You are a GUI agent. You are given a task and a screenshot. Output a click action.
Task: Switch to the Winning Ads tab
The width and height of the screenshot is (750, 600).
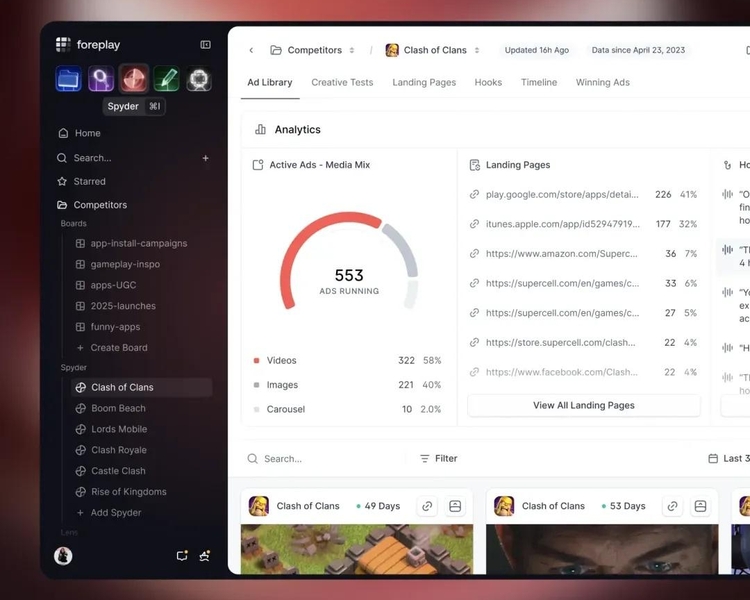(x=602, y=83)
